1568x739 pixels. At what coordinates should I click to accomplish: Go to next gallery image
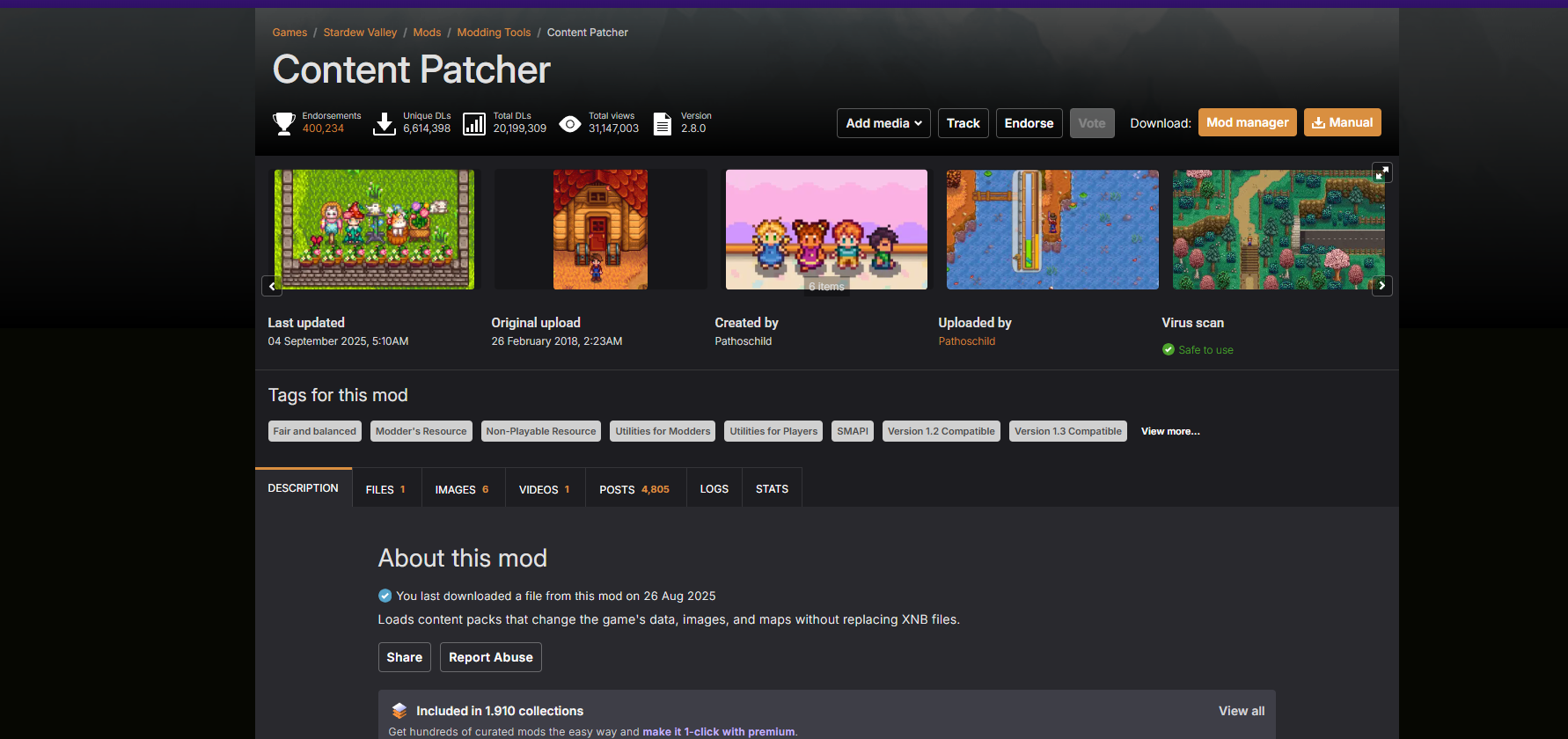click(x=1381, y=286)
